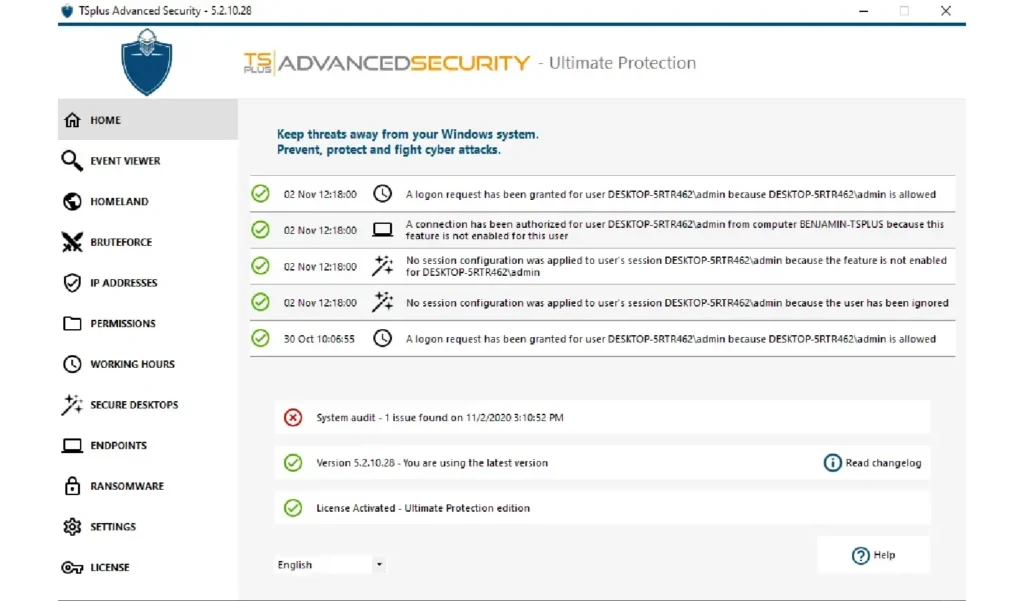Screen dimensions: 1024x601
Task: Click the red X system audit icon
Action: [293, 417]
